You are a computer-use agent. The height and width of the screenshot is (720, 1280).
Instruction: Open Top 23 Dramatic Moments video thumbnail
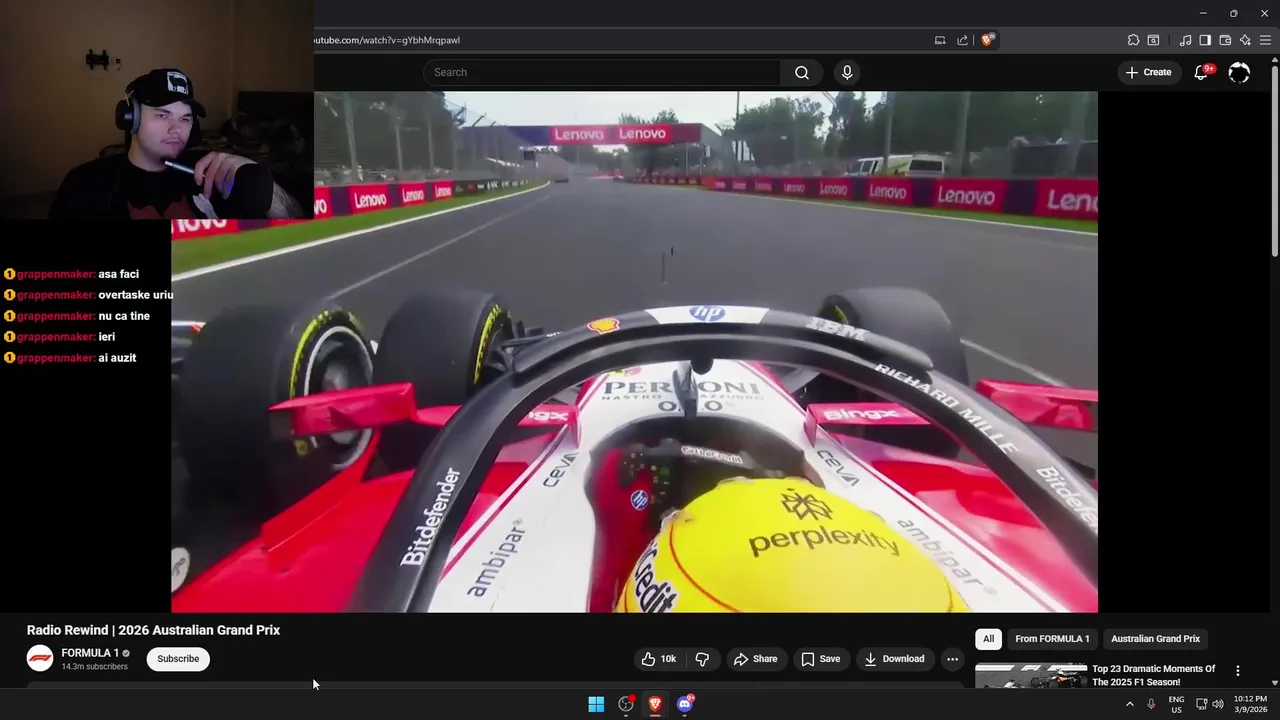(x=1031, y=676)
